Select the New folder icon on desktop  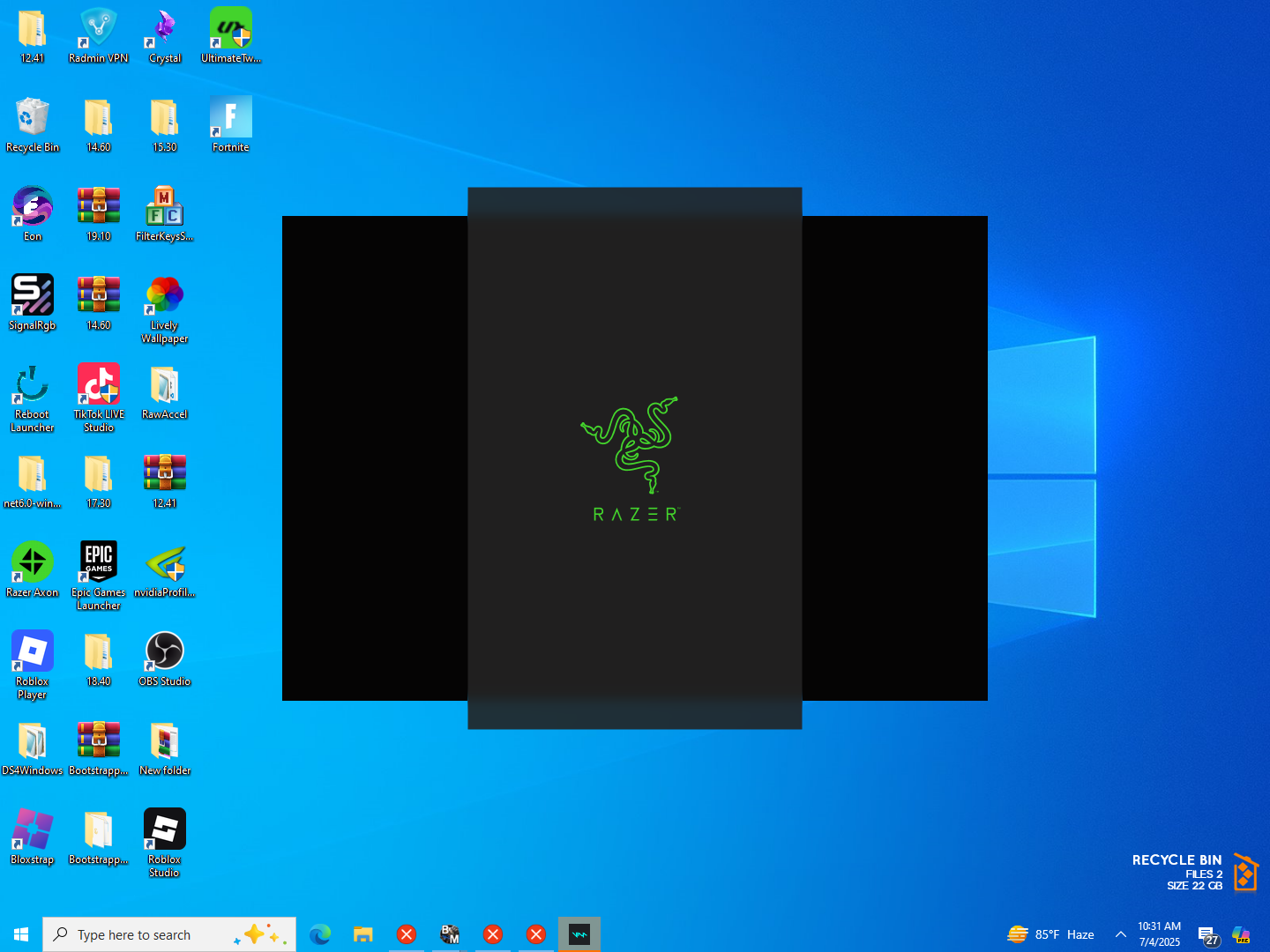pyautogui.click(x=165, y=748)
